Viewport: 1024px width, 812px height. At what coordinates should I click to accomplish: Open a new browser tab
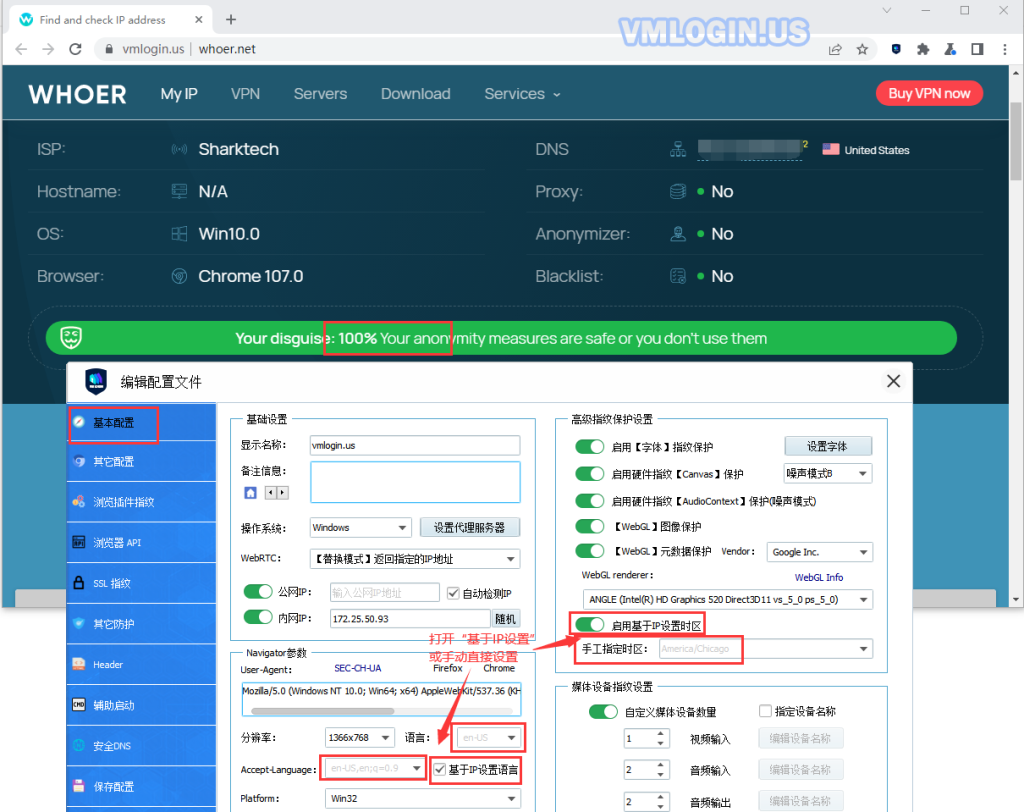tap(231, 20)
